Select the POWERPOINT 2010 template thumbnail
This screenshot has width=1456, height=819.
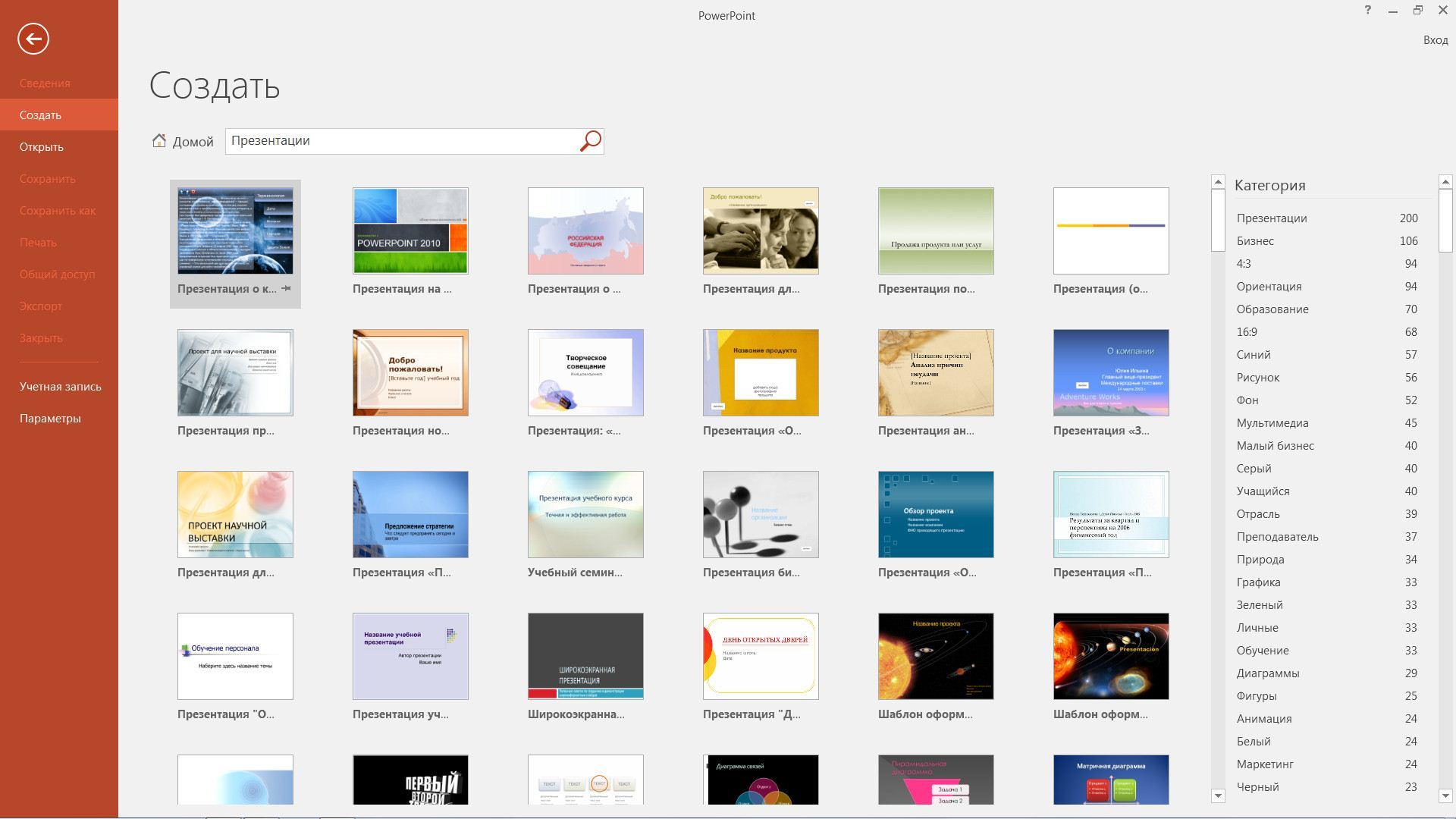[x=410, y=231]
